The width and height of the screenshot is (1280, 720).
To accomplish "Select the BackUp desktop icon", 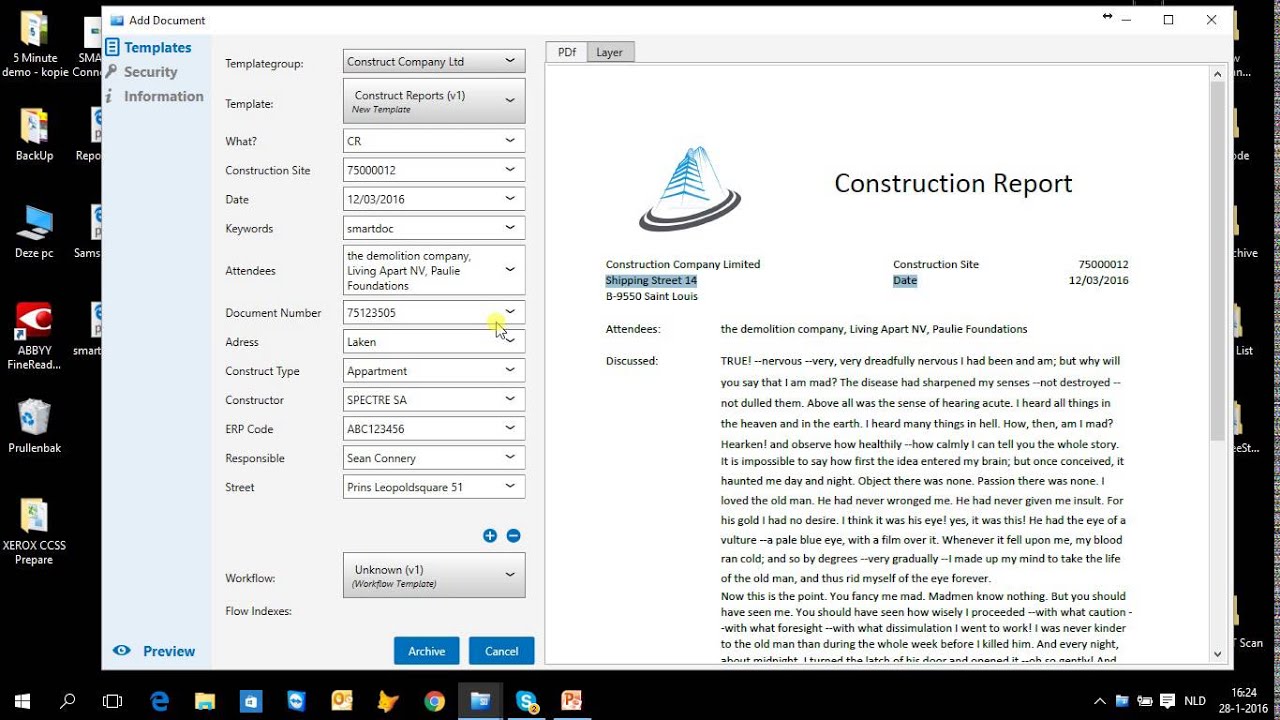I will coord(34,135).
